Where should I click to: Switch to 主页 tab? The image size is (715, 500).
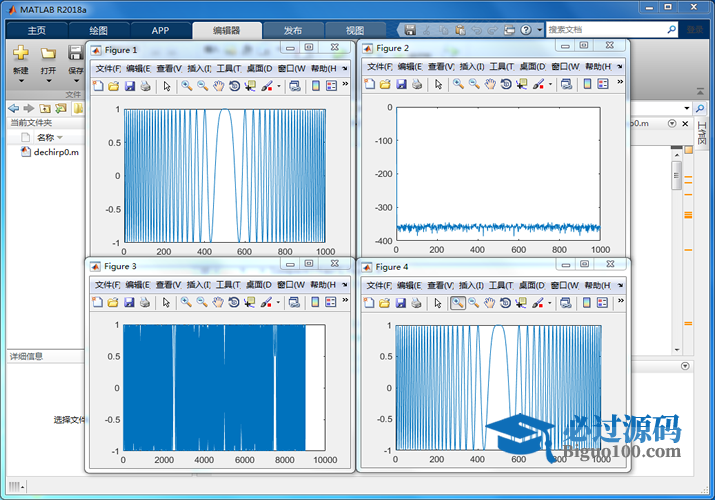[36, 31]
